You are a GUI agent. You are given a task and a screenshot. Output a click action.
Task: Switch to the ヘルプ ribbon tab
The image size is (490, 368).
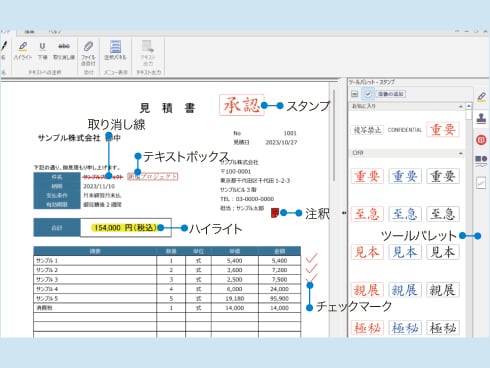pyautogui.click(x=54, y=32)
